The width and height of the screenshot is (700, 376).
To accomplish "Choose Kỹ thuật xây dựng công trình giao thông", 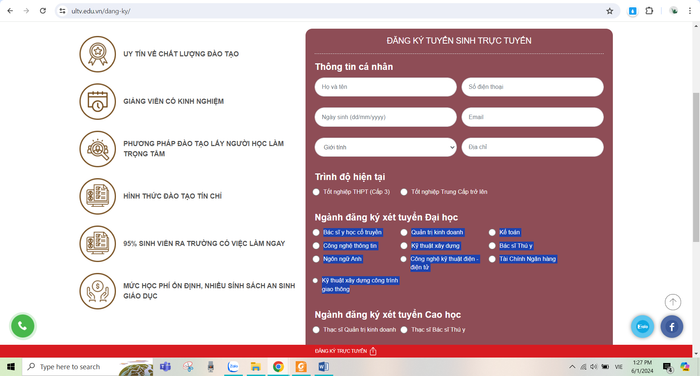I will [x=315, y=280].
